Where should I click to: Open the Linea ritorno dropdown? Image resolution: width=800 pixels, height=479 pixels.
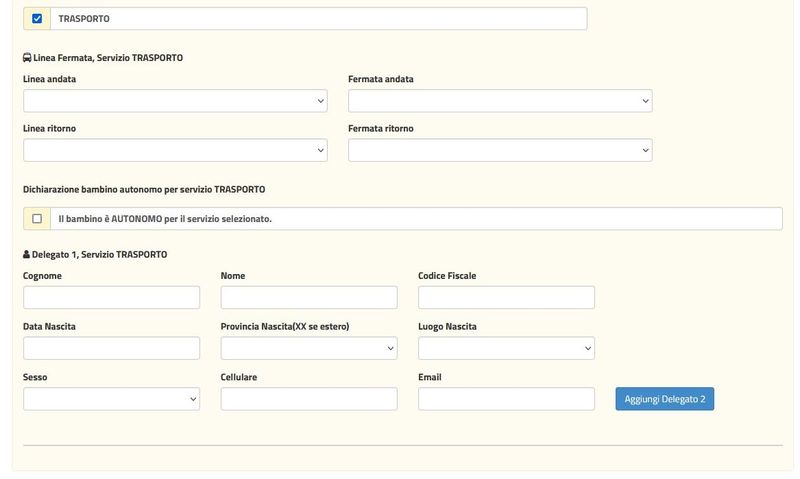click(x=175, y=150)
